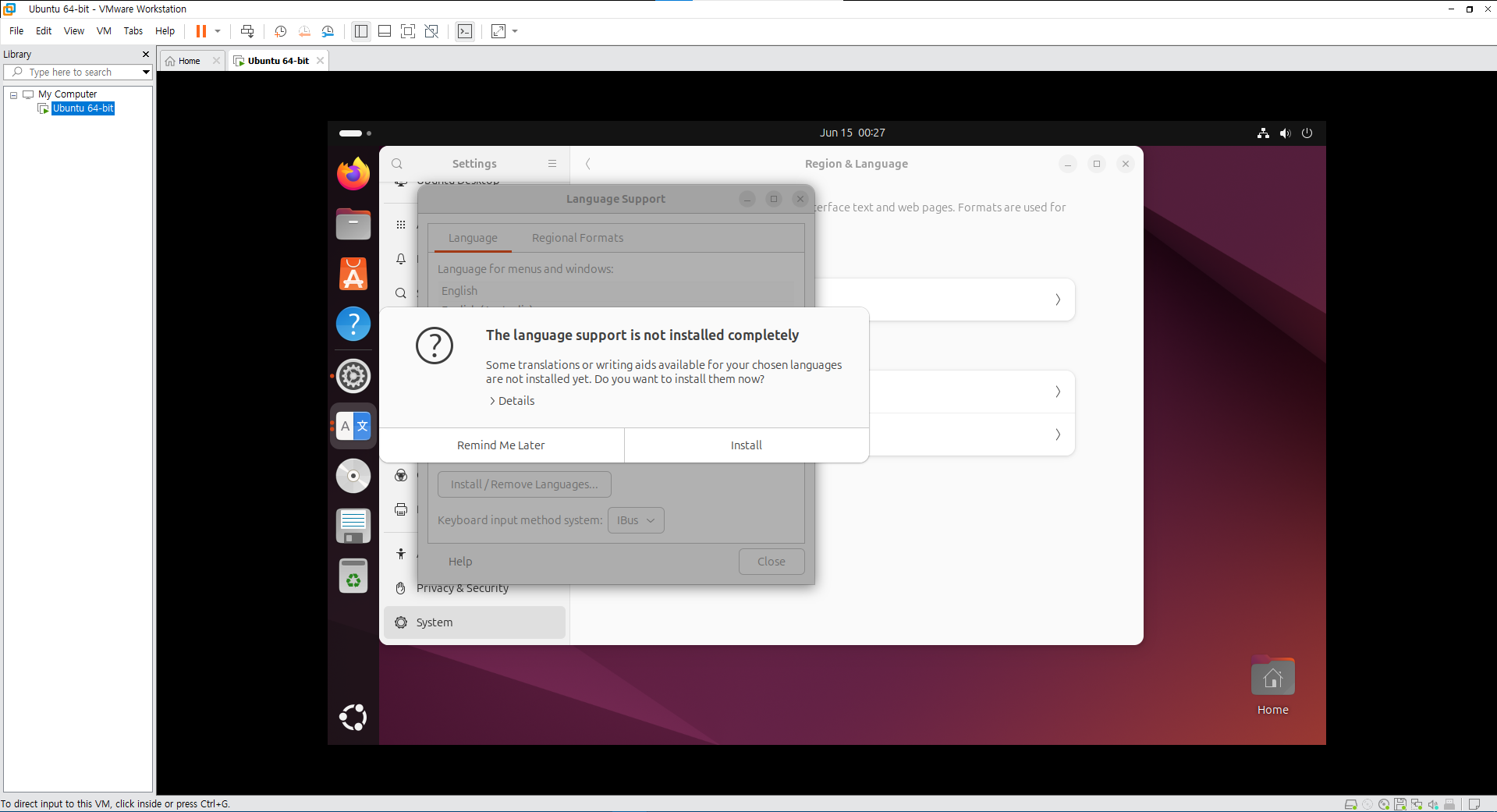Click the stretch guest display icon
The height and width of the screenshot is (812, 1497).
pos(498,31)
